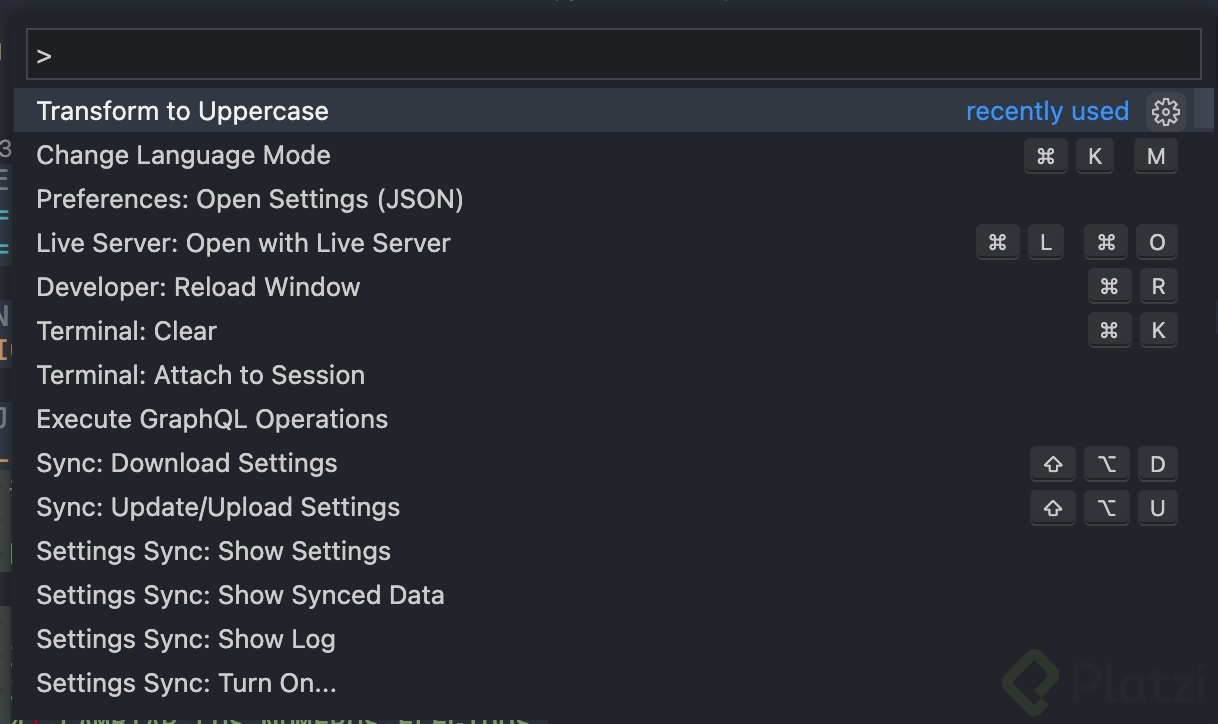Run the Terminal: Clear command
The width and height of the screenshot is (1218, 724).
click(x=606, y=331)
